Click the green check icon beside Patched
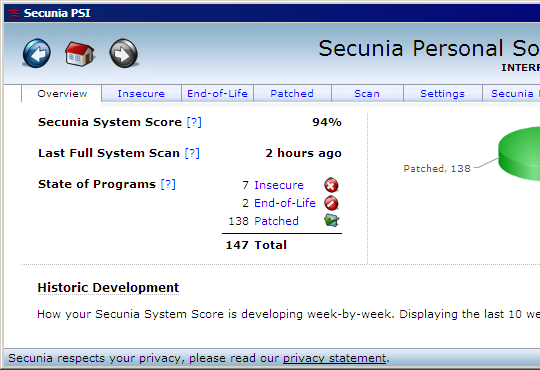The width and height of the screenshot is (540, 370). point(331,220)
